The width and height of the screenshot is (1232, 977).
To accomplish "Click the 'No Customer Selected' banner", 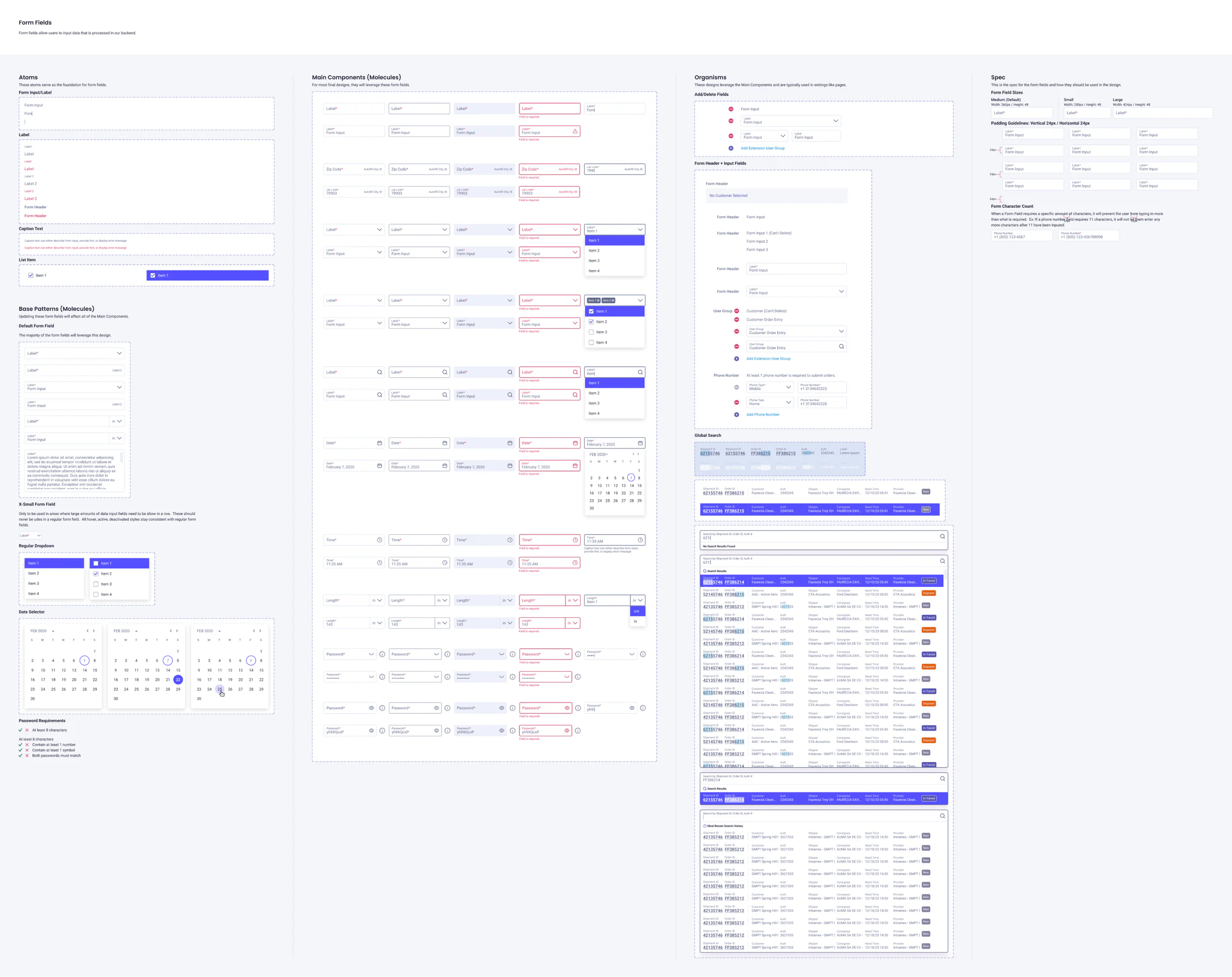I will [x=777, y=196].
